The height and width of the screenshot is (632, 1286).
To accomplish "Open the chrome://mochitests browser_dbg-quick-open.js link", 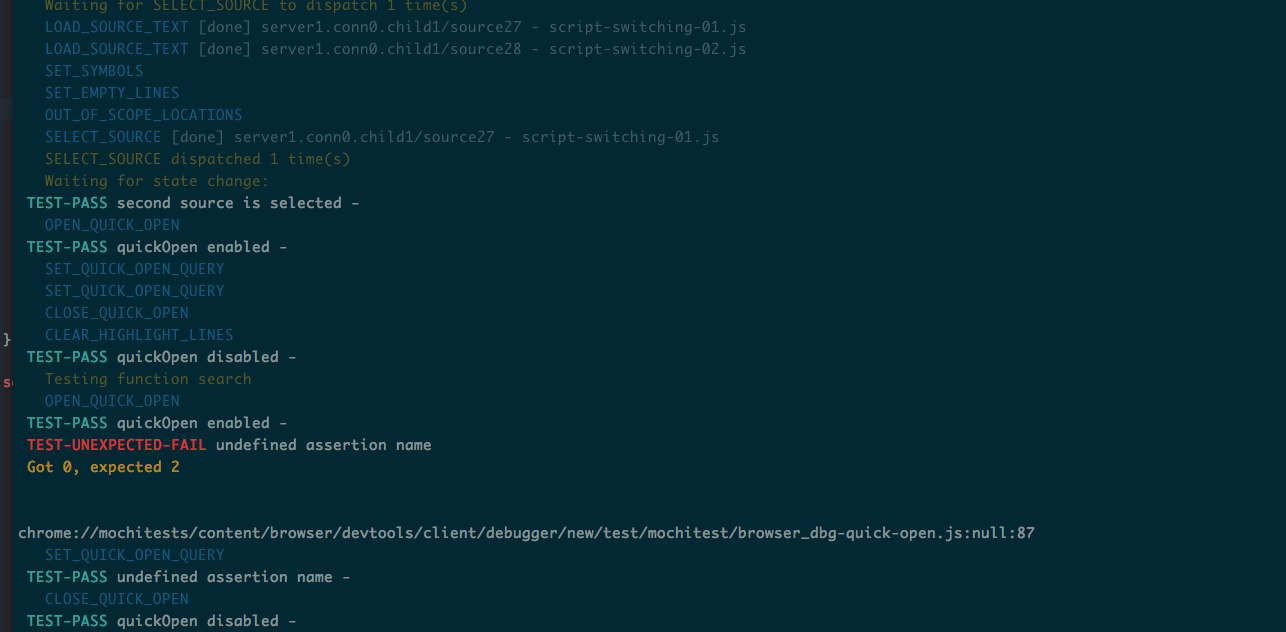I will tap(526, 533).
